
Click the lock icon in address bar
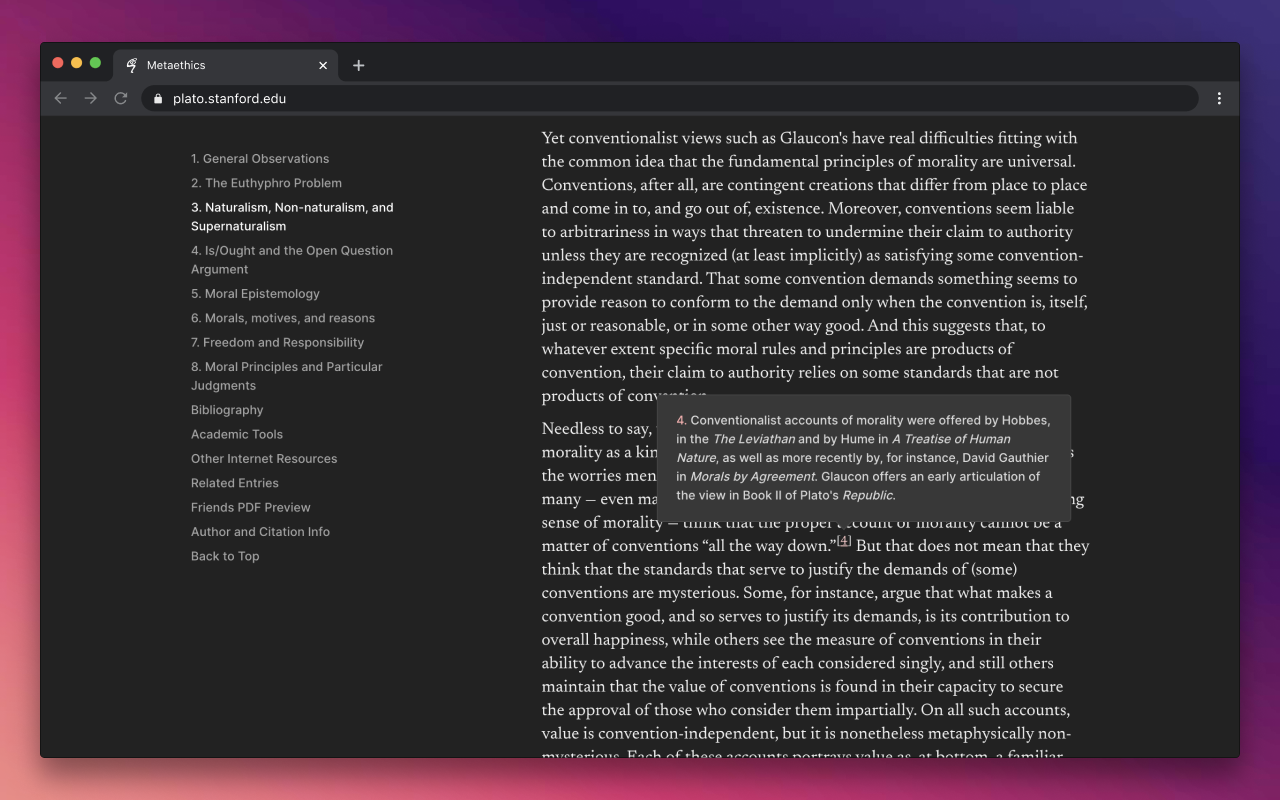(158, 99)
